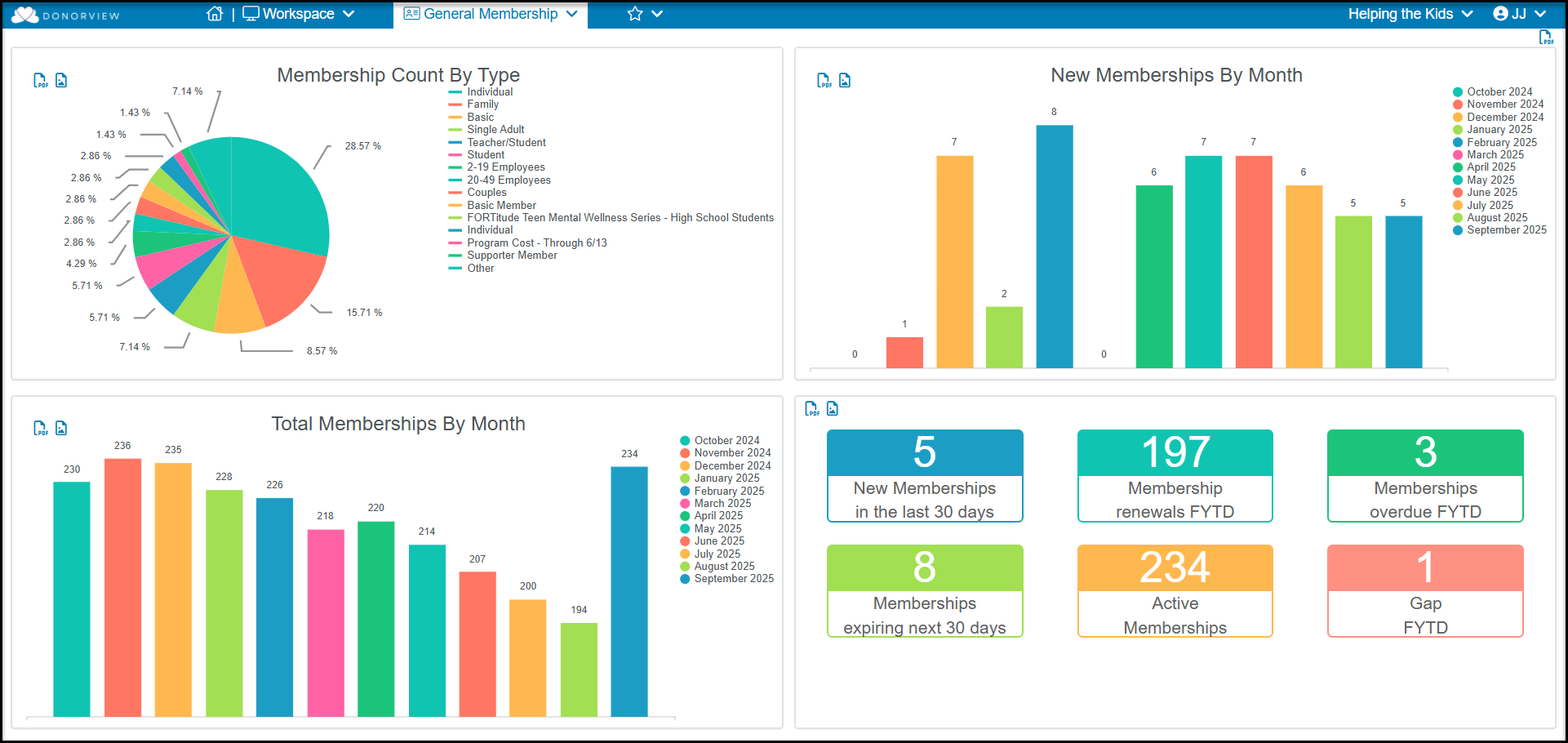Expand the JJ account dropdown chevron

1540,14
